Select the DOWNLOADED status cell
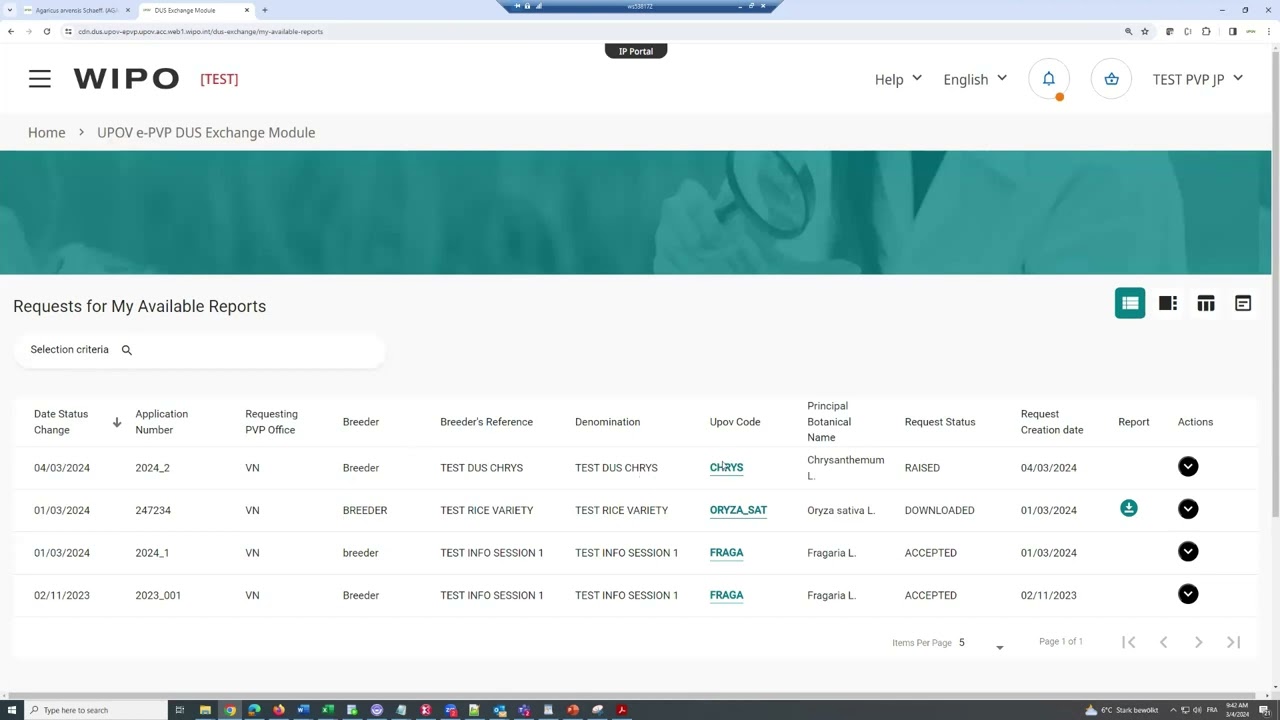The height and width of the screenshot is (720, 1280). tap(939, 510)
